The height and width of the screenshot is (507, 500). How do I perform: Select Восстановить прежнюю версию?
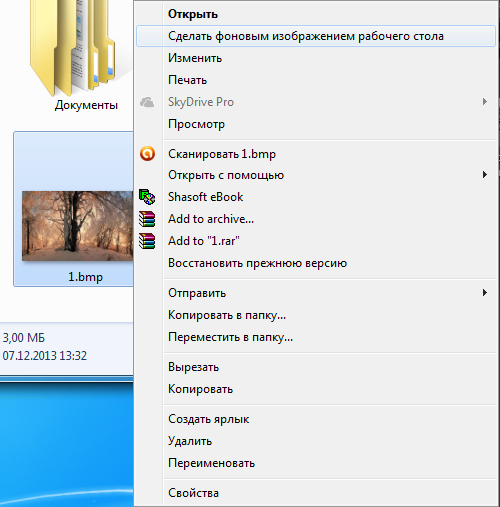click(315, 263)
